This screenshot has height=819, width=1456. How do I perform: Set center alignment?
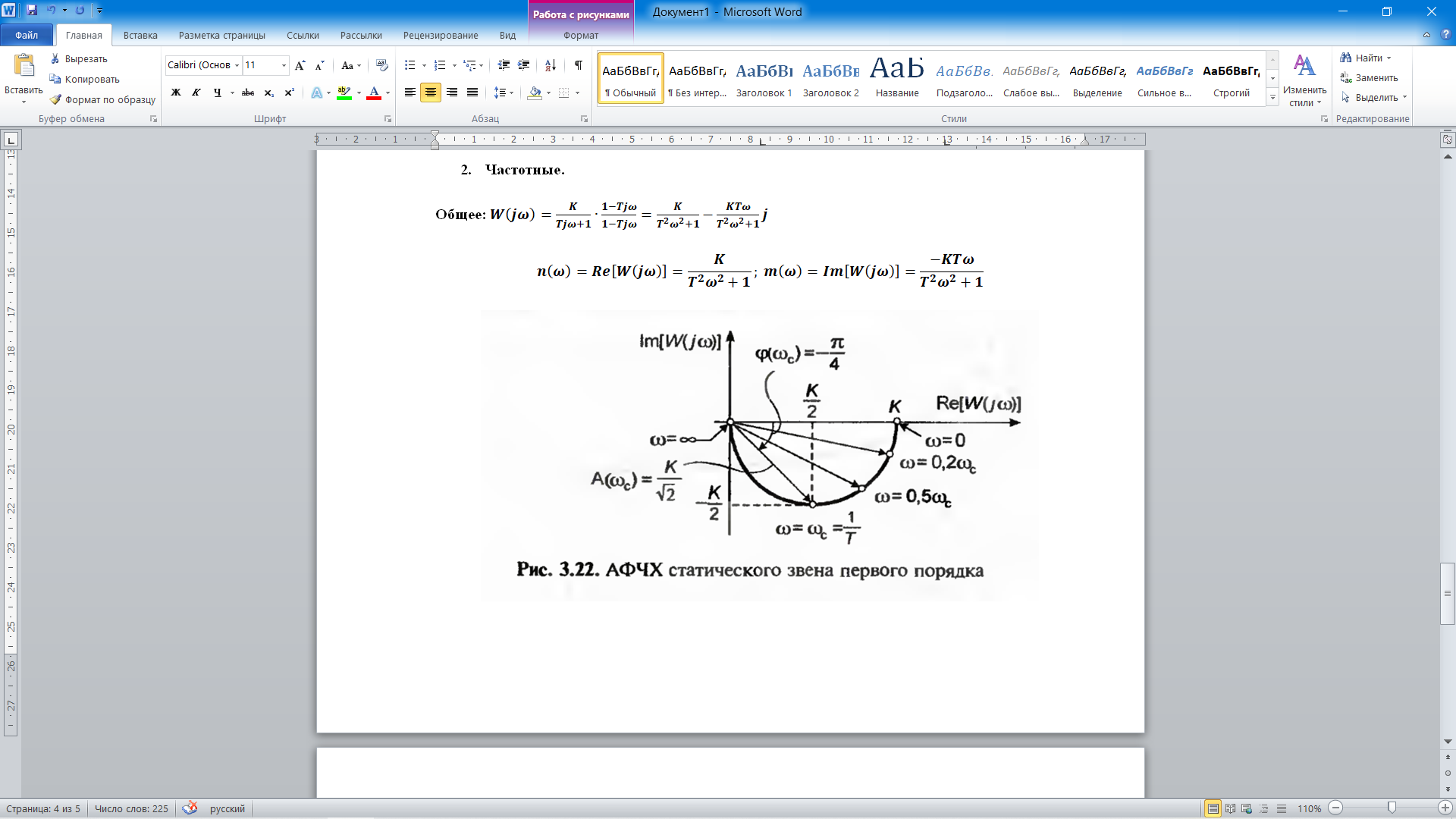click(x=431, y=93)
